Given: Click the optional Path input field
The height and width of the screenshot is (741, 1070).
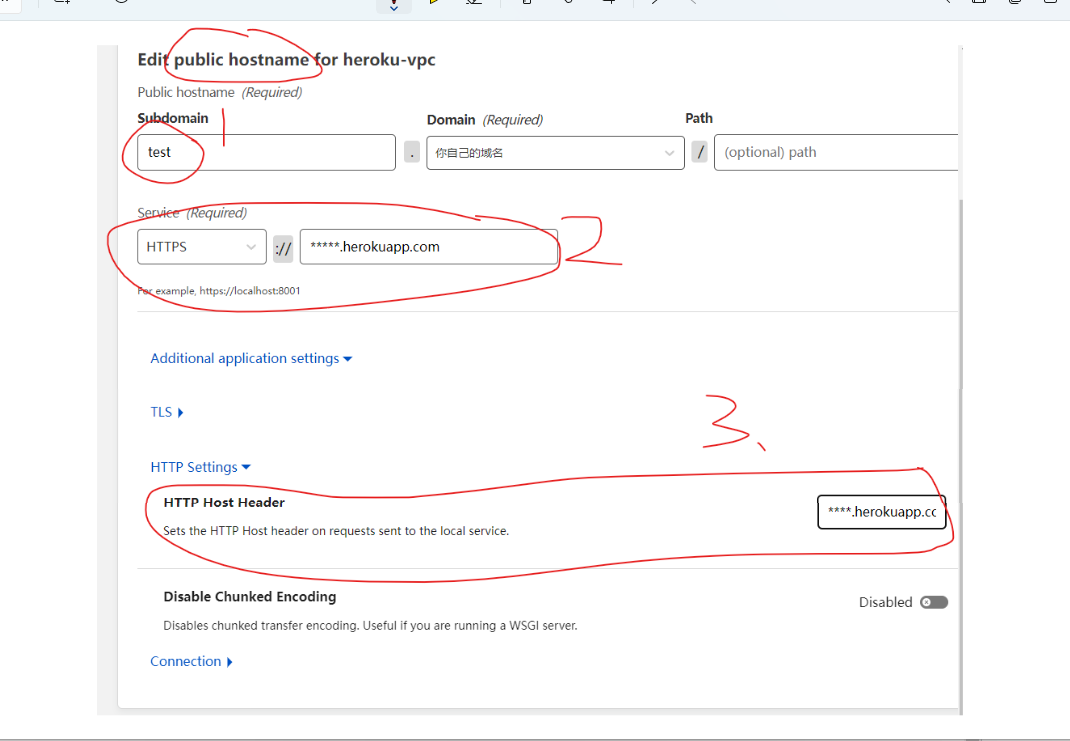Looking at the screenshot, I should pos(835,153).
